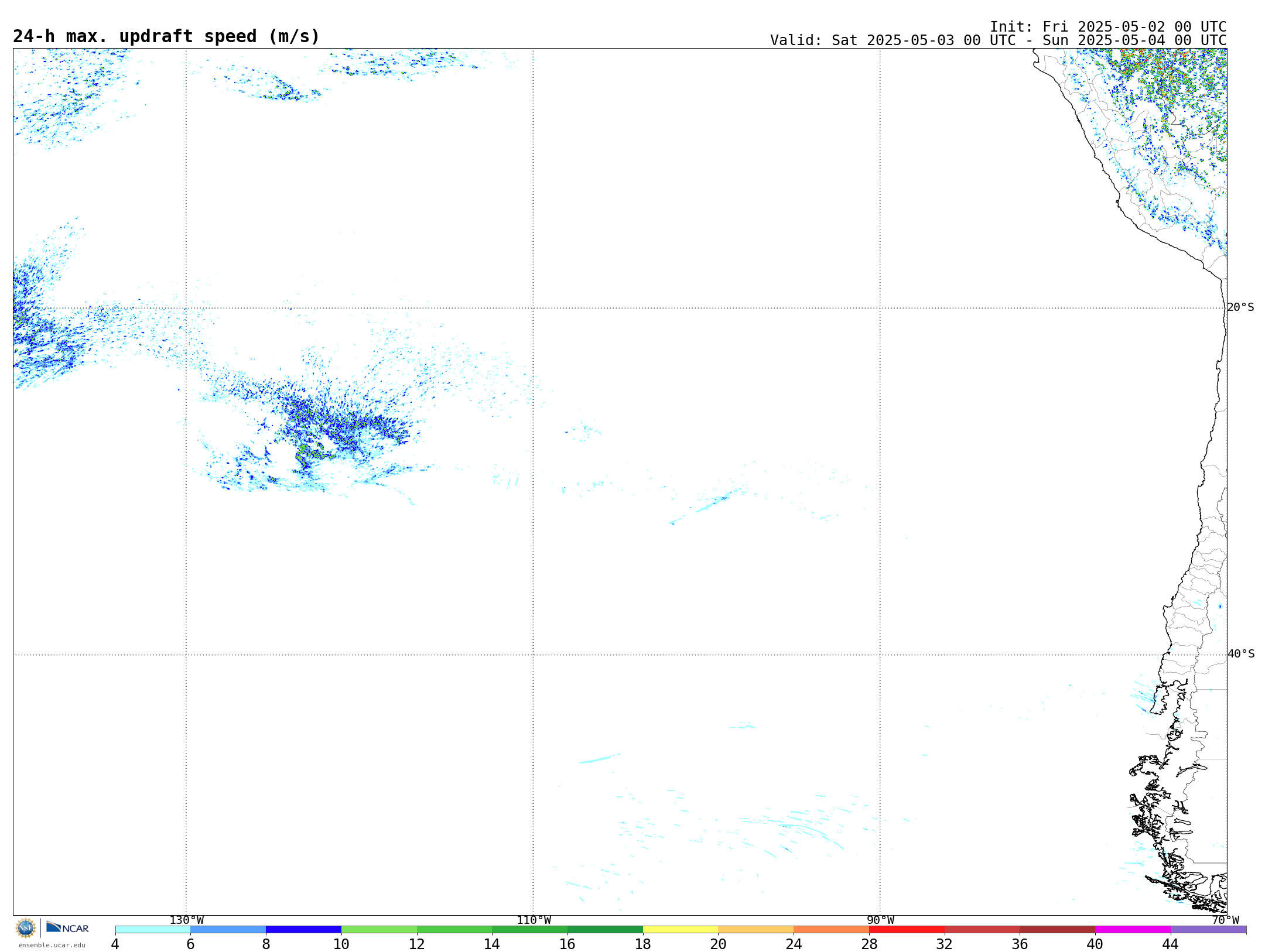
Task: Click the 90°W longitude label
Action: coord(880,920)
